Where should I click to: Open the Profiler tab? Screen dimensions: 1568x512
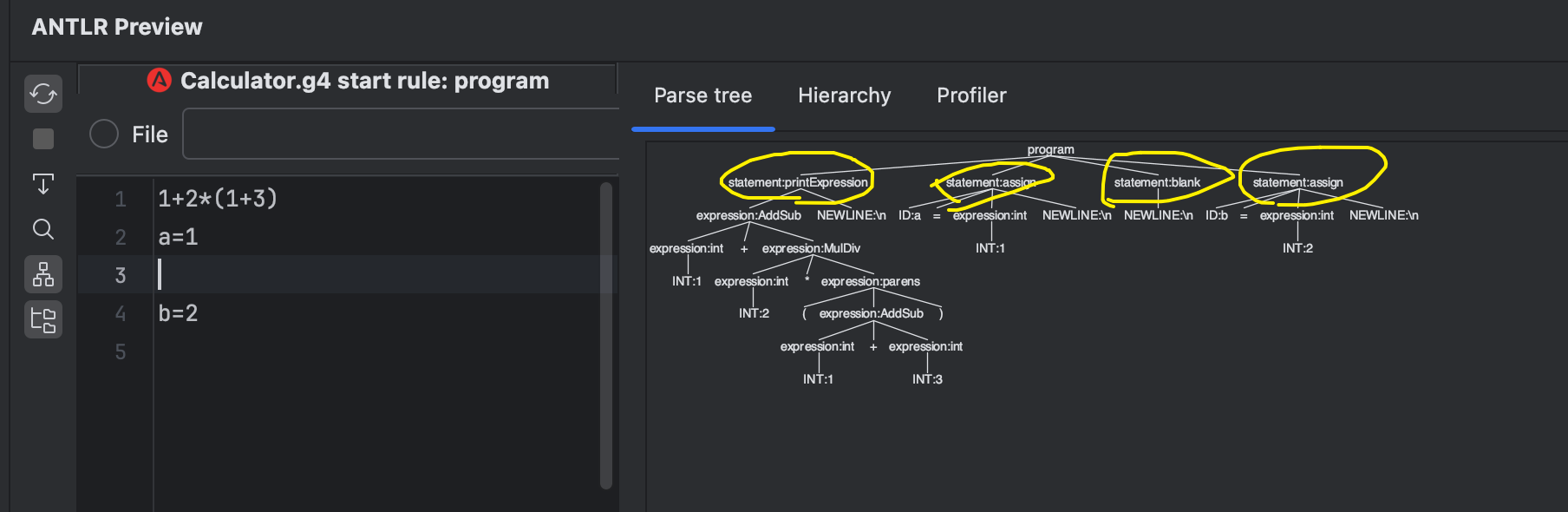(971, 95)
